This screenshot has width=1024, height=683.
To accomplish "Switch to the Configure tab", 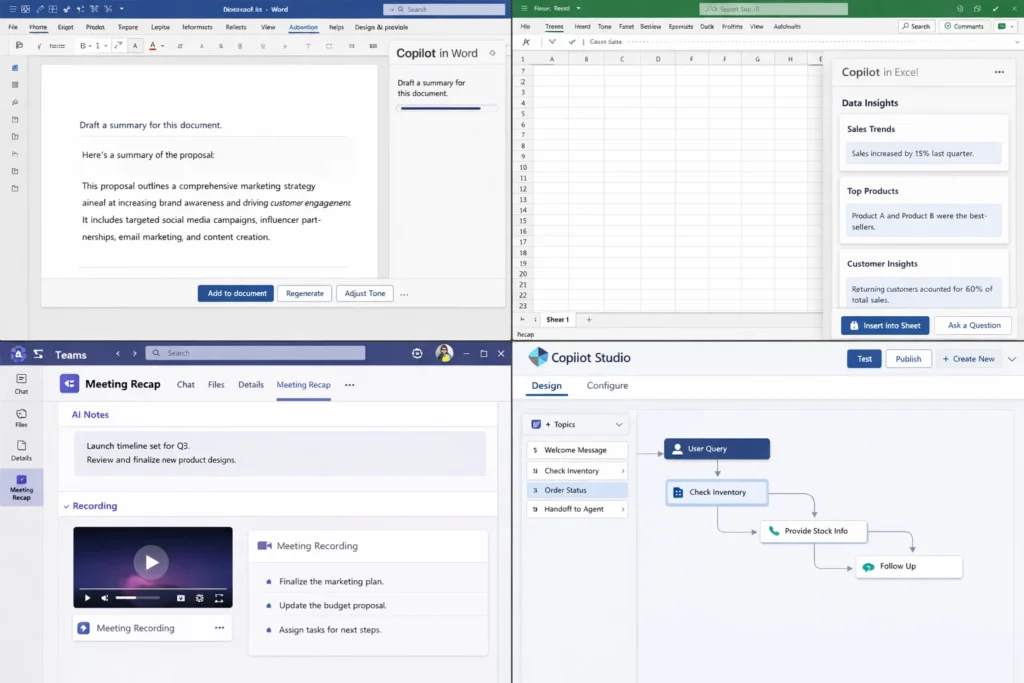I will tap(609, 385).
